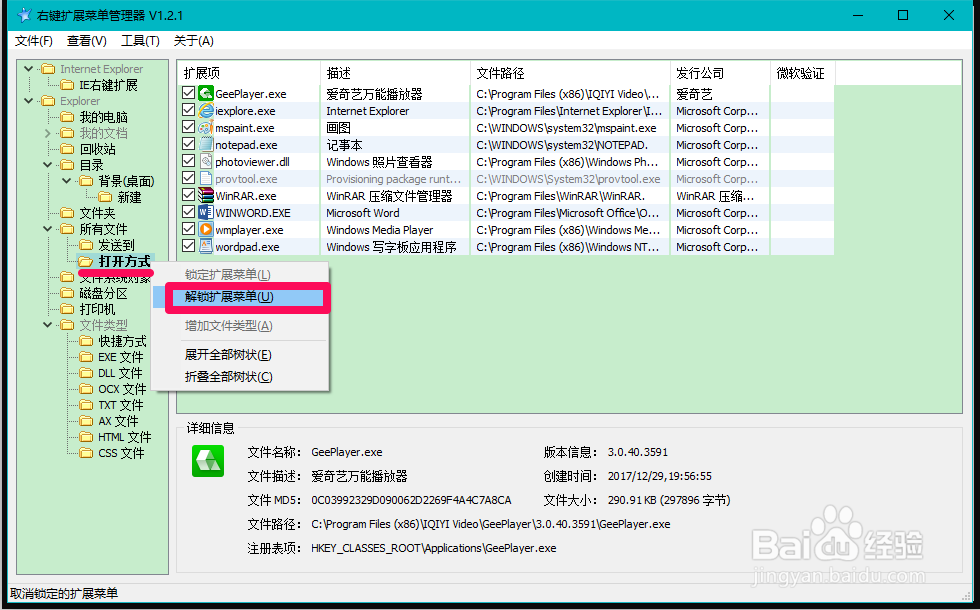
Task: Uncheck the iexplore.exe checkbox
Action: coord(188,110)
